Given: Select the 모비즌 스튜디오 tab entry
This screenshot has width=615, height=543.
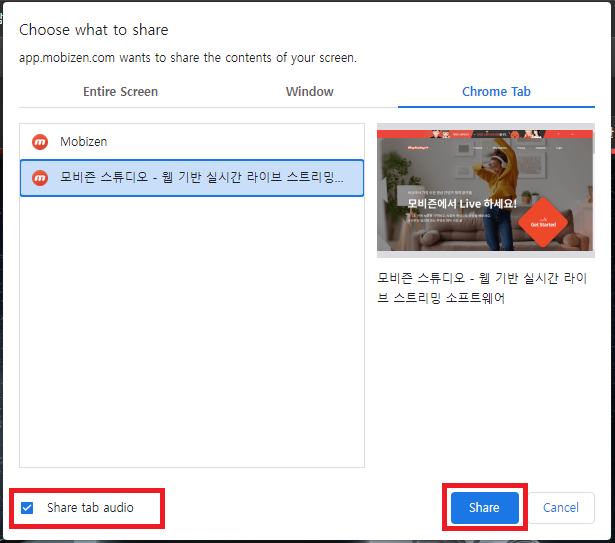Looking at the screenshot, I should (192, 178).
